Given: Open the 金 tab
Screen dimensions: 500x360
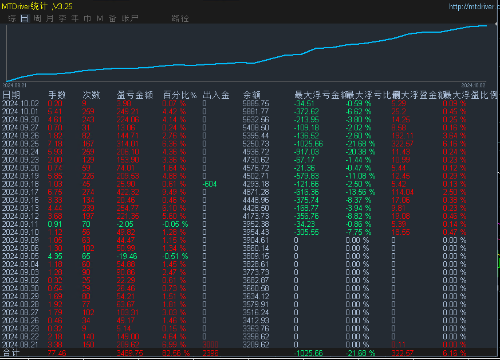Looking at the screenshot, I should pyautogui.click(x=112, y=18).
